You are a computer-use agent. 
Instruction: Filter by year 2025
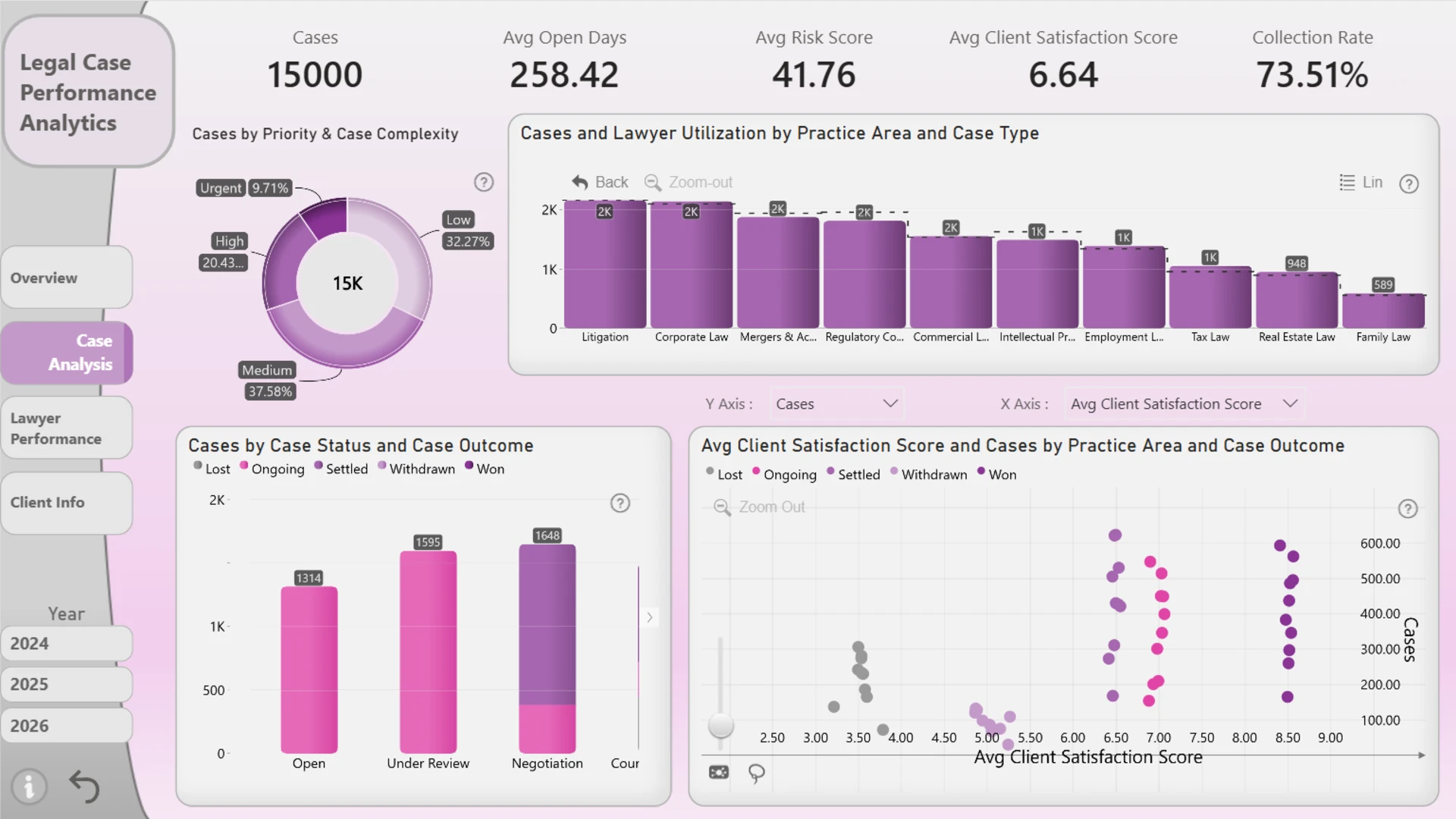tap(67, 685)
